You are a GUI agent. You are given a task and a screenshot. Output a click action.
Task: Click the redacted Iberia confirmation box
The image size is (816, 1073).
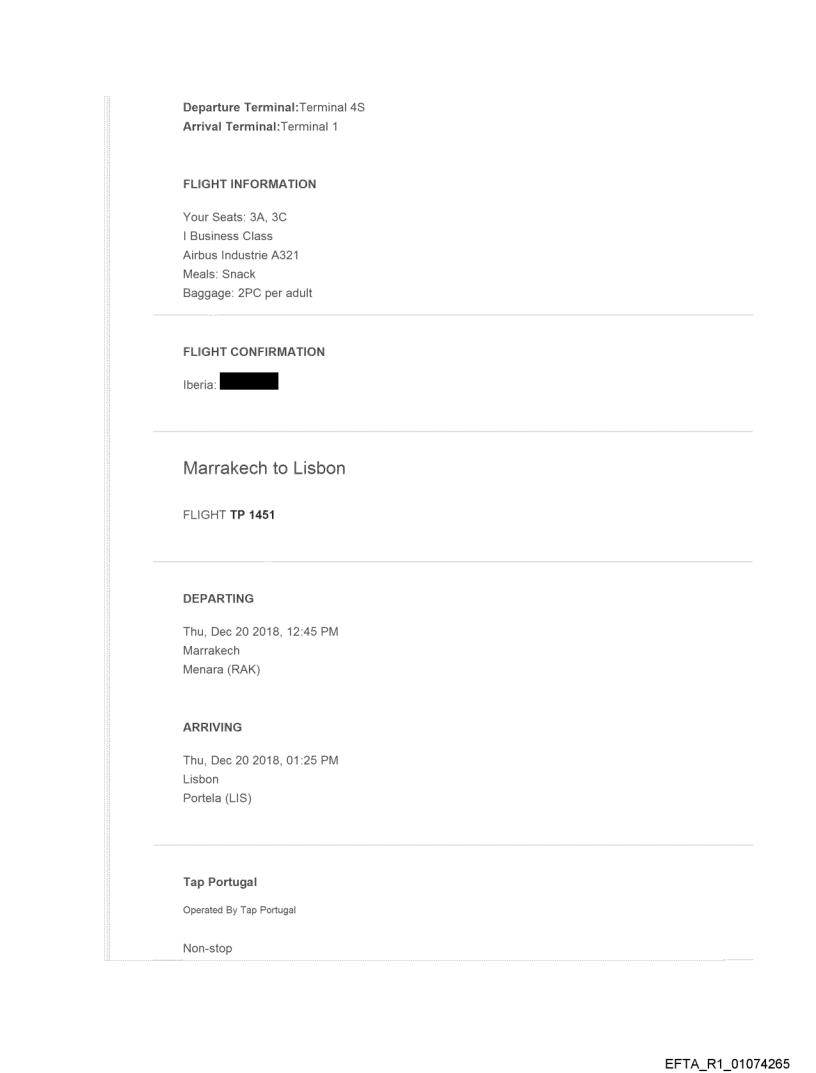248,381
